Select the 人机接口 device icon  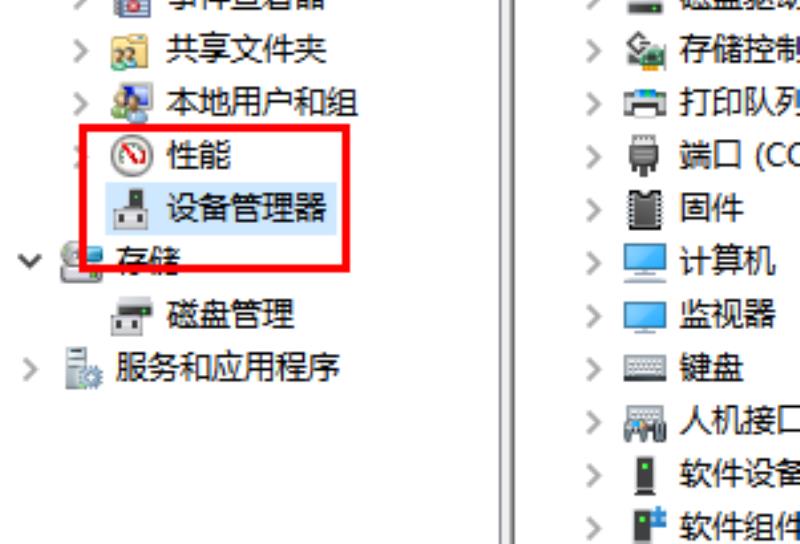(x=645, y=423)
